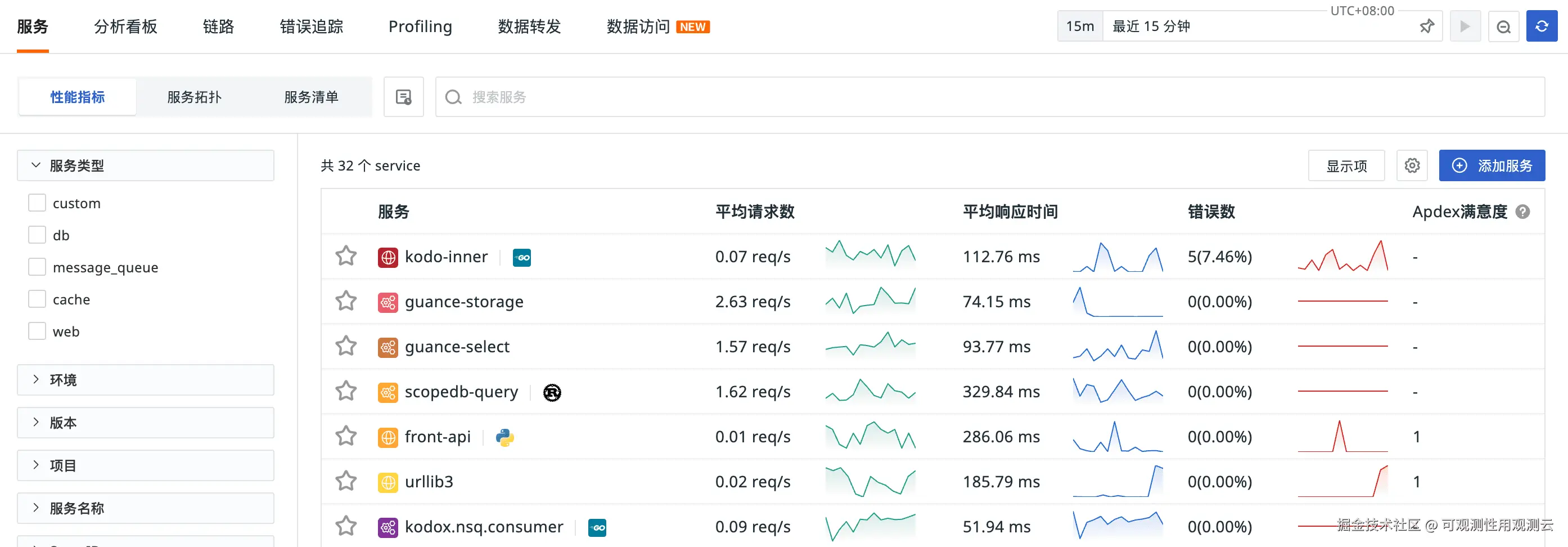Sort by the 平均请求数 column header

tap(755, 212)
